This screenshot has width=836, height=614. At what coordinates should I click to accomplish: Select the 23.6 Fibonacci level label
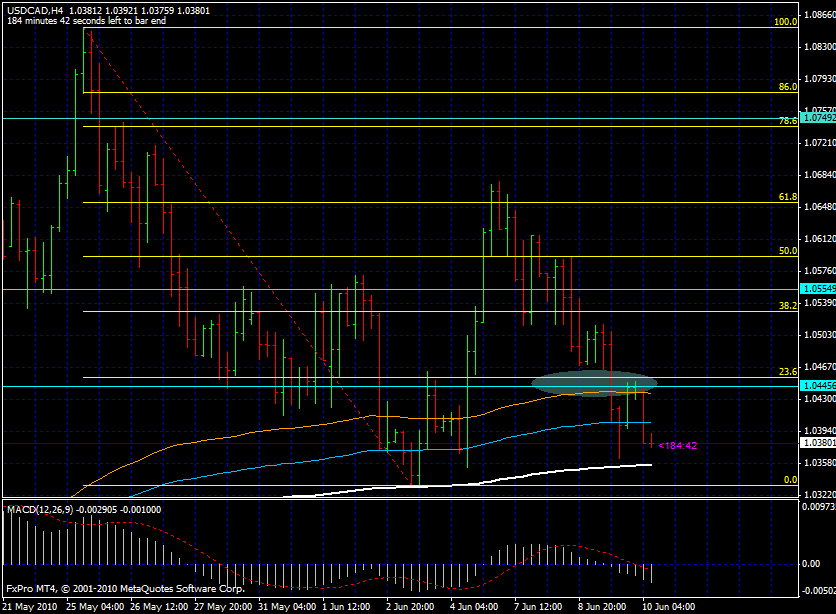point(787,372)
